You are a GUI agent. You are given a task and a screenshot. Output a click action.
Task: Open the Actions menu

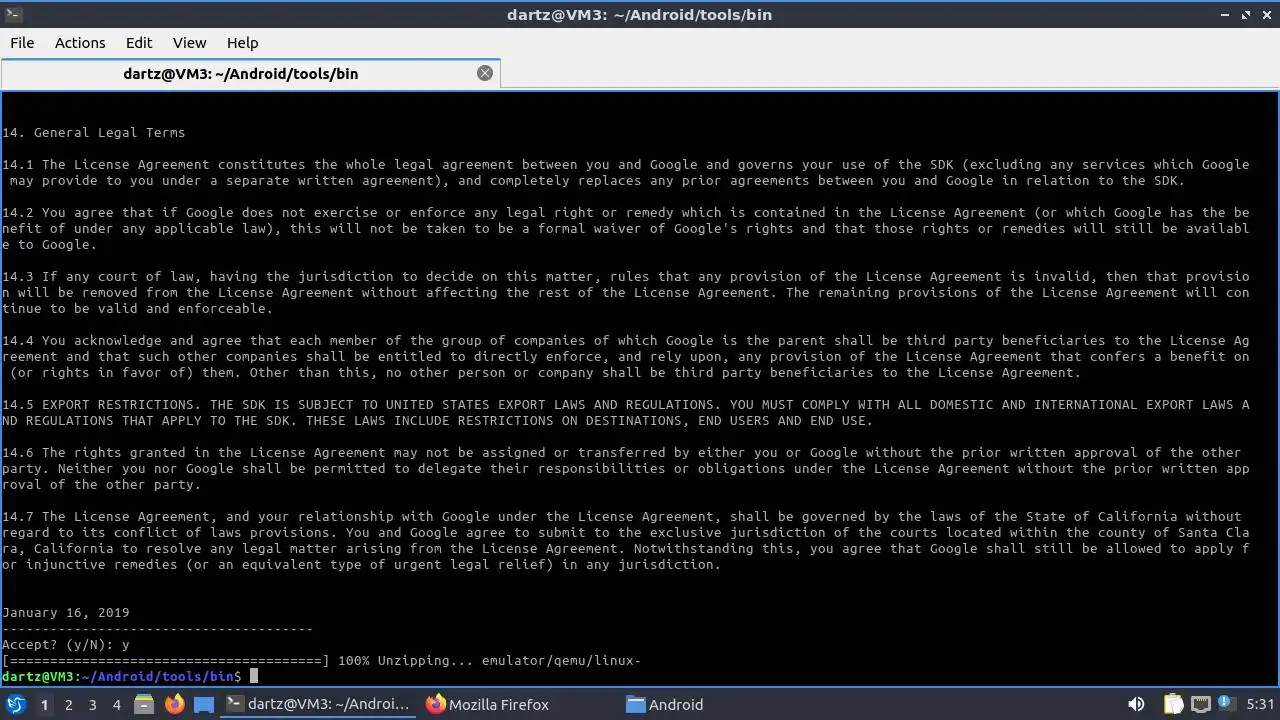coord(80,42)
